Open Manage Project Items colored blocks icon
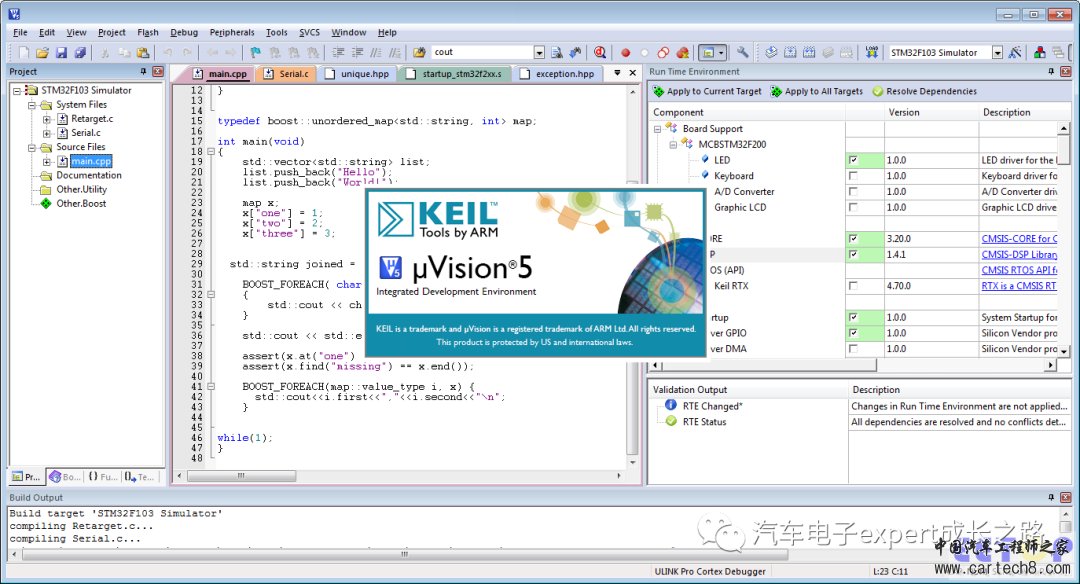The width and height of the screenshot is (1080, 584). pyautogui.click(x=1039, y=52)
